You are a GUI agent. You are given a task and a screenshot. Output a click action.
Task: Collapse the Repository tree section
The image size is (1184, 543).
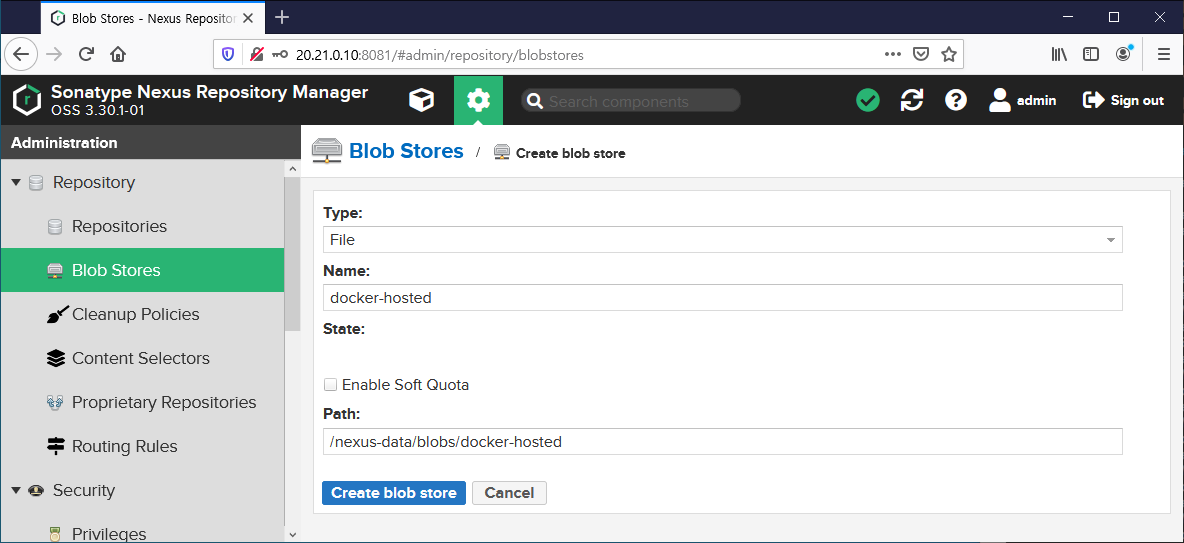click(x=16, y=183)
